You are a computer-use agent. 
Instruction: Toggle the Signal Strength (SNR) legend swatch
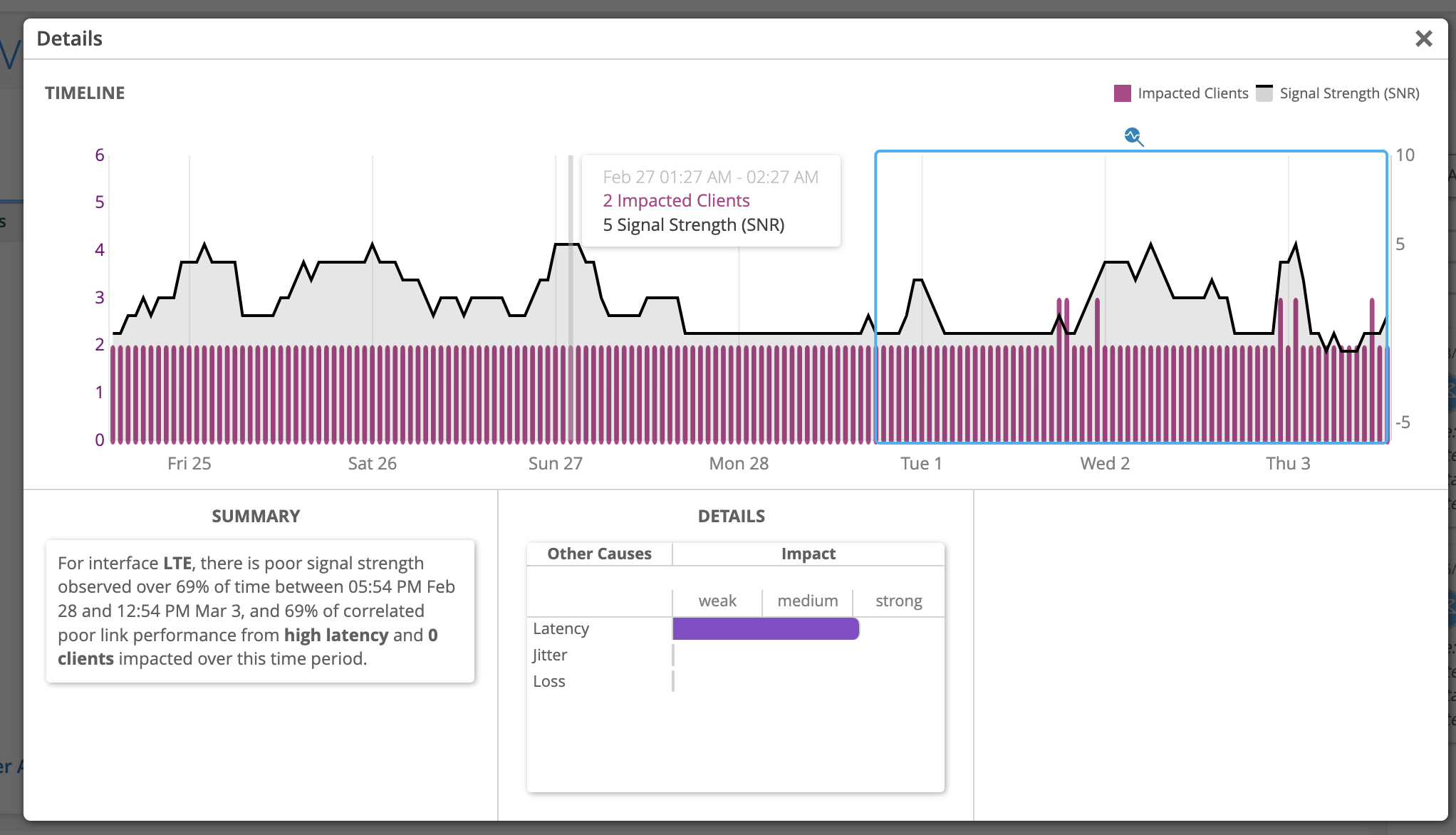(1264, 93)
